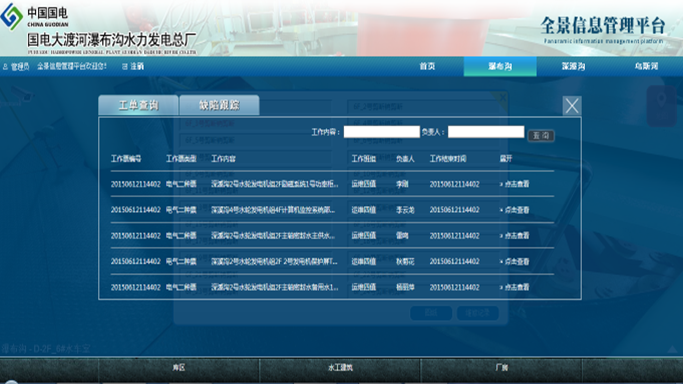Click work content mentioning 励磁系统1号功率柜

coord(275,184)
